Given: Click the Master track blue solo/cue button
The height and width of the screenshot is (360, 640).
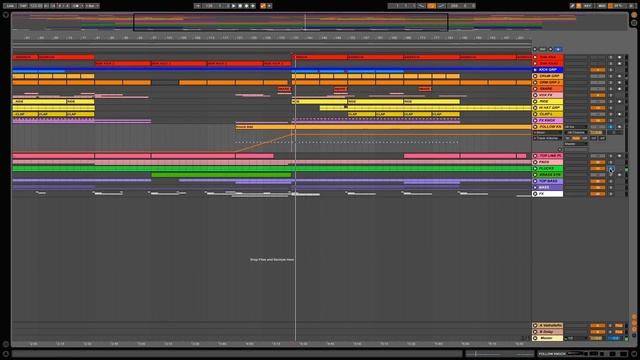Looking at the screenshot, I should coord(614,338).
